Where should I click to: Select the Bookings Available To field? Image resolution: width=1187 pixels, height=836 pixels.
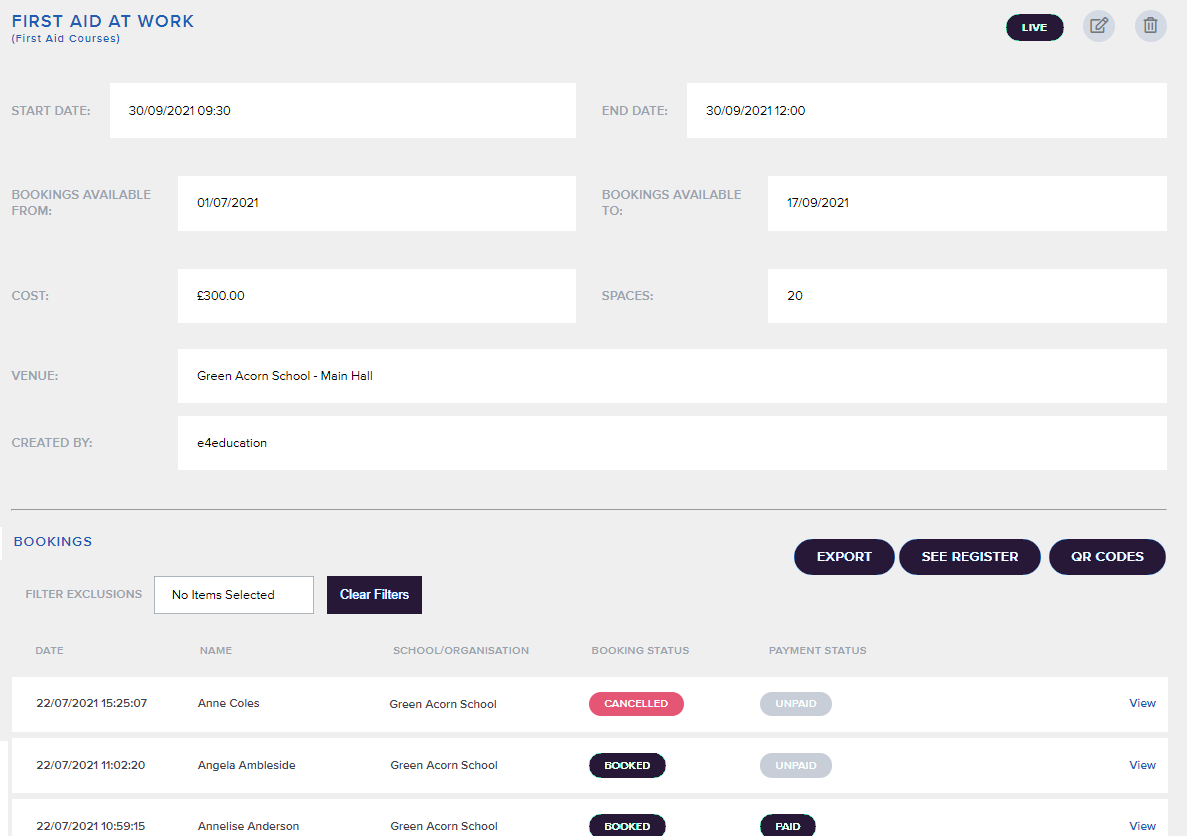(966, 203)
